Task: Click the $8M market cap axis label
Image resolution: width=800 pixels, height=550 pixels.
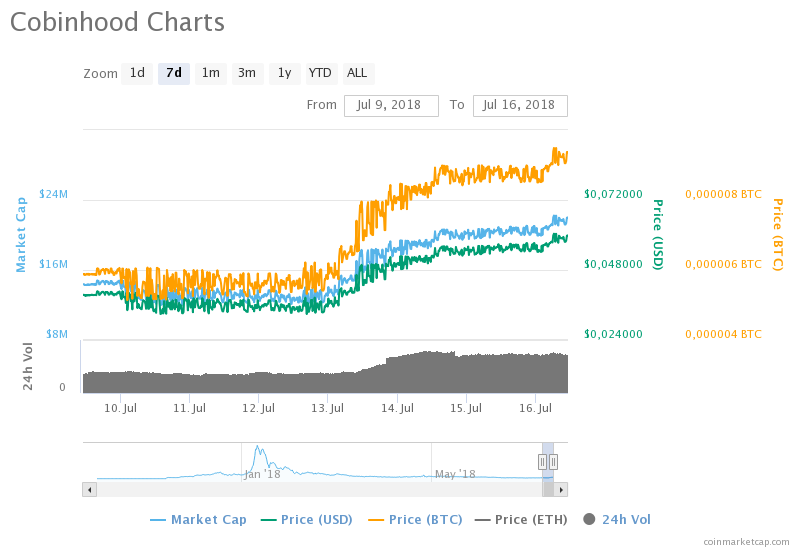Action: pos(57,334)
